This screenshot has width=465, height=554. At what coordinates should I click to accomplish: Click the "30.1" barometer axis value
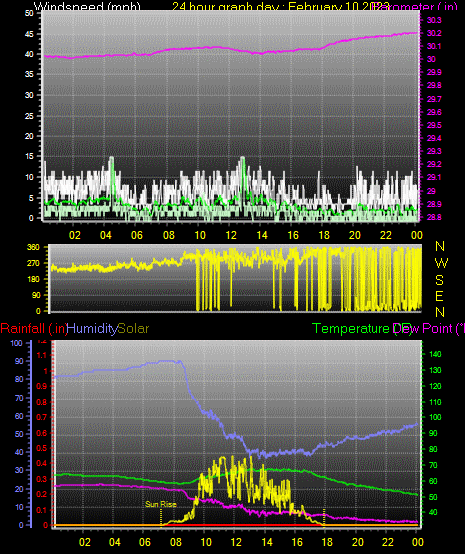point(434,46)
